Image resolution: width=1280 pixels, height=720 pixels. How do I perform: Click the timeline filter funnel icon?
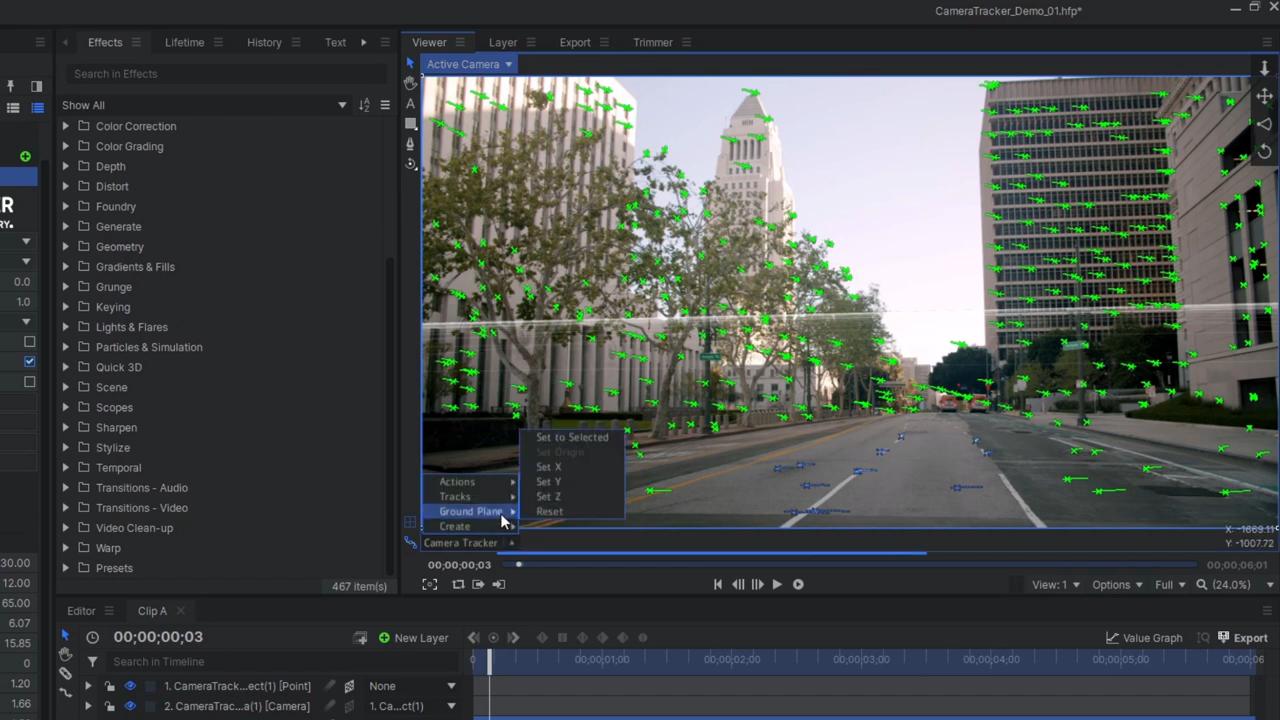[92, 661]
